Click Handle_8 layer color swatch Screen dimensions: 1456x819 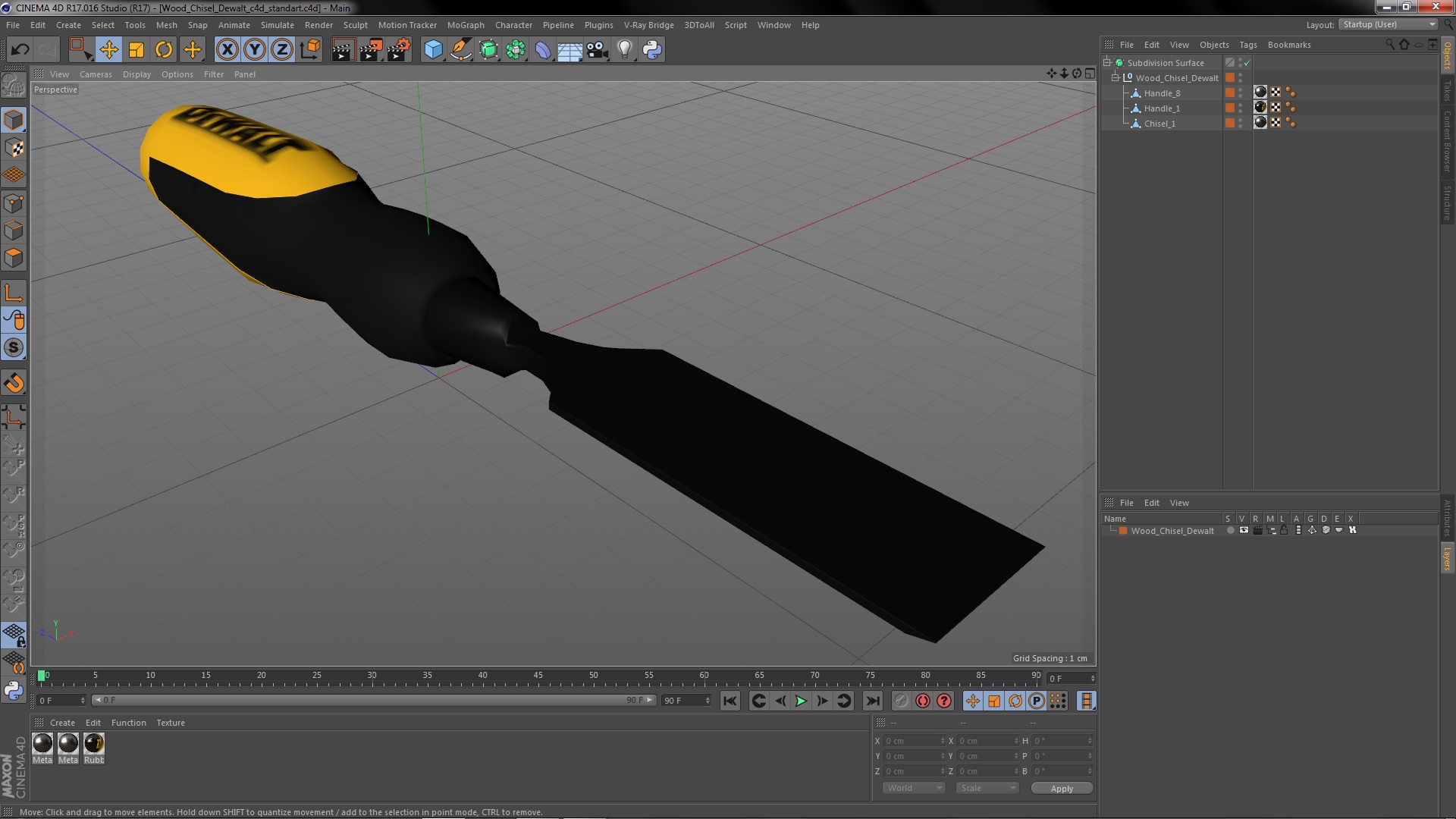click(1229, 93)
